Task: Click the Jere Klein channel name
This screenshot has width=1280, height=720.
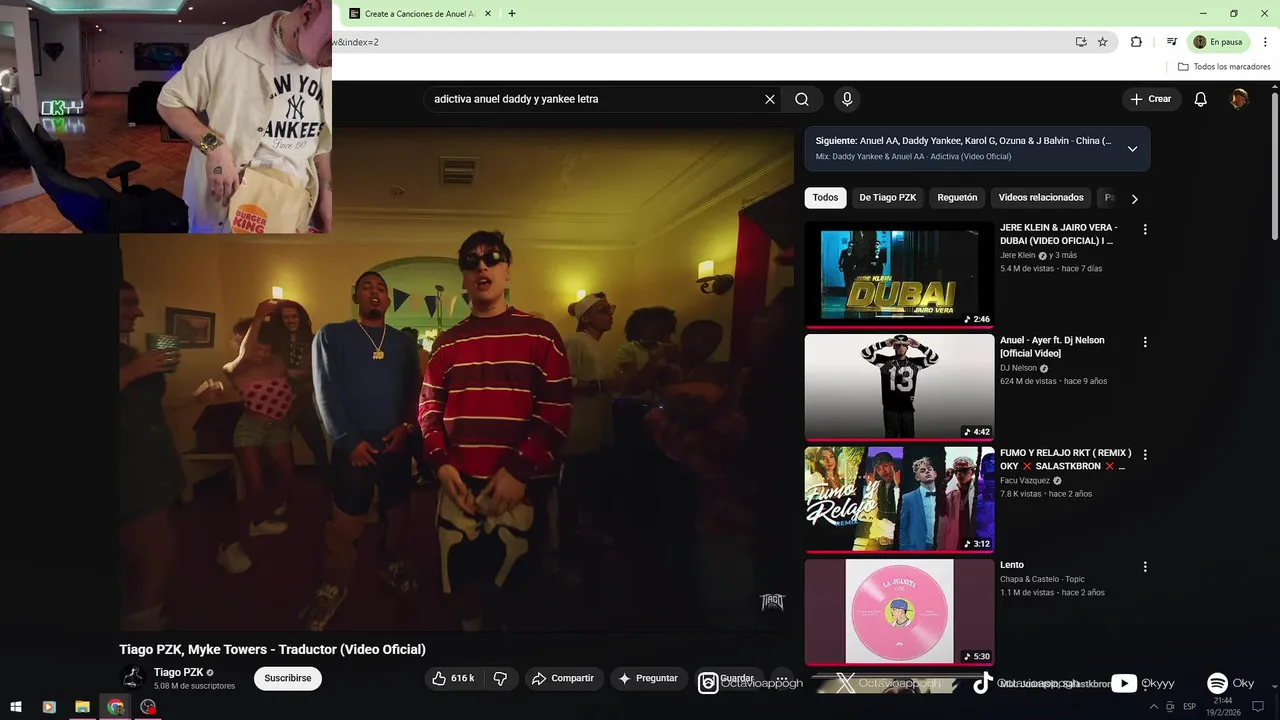Action: click(x=1018, y=255)
